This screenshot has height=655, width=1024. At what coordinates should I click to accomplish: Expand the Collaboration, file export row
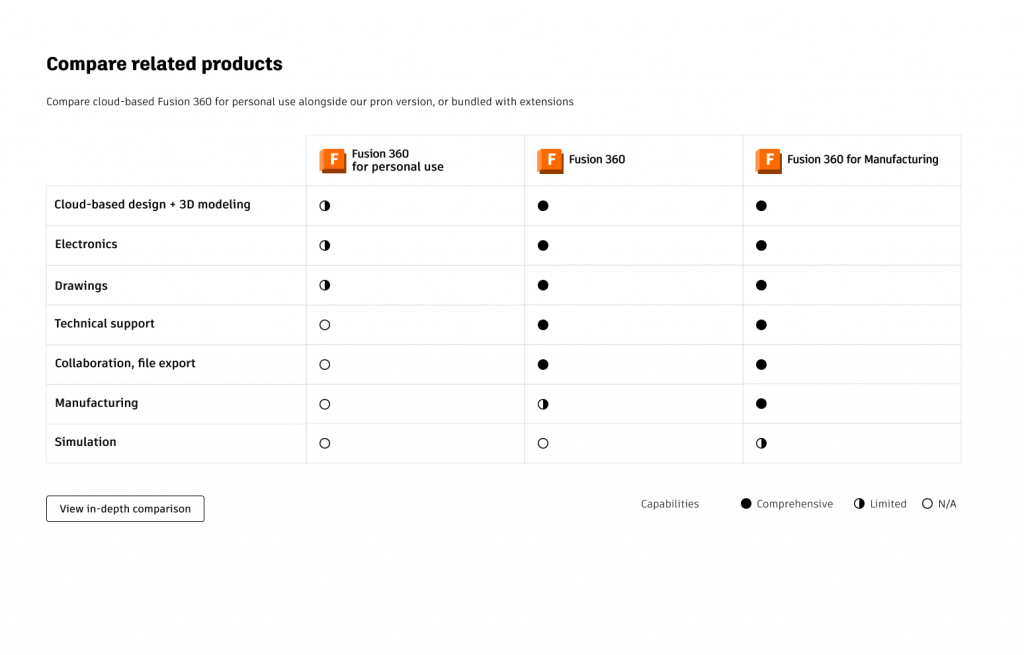click(125, 363)
